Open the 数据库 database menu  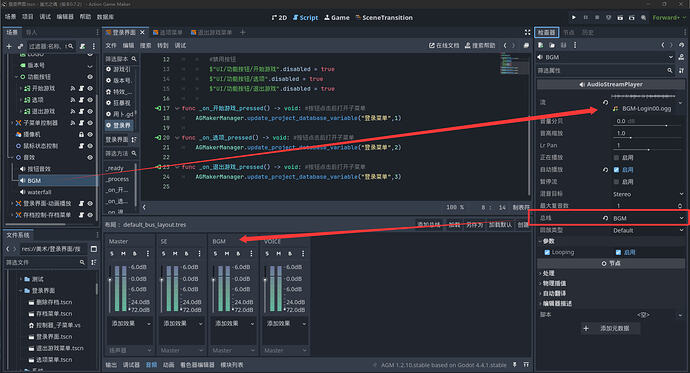coord(105,17)
